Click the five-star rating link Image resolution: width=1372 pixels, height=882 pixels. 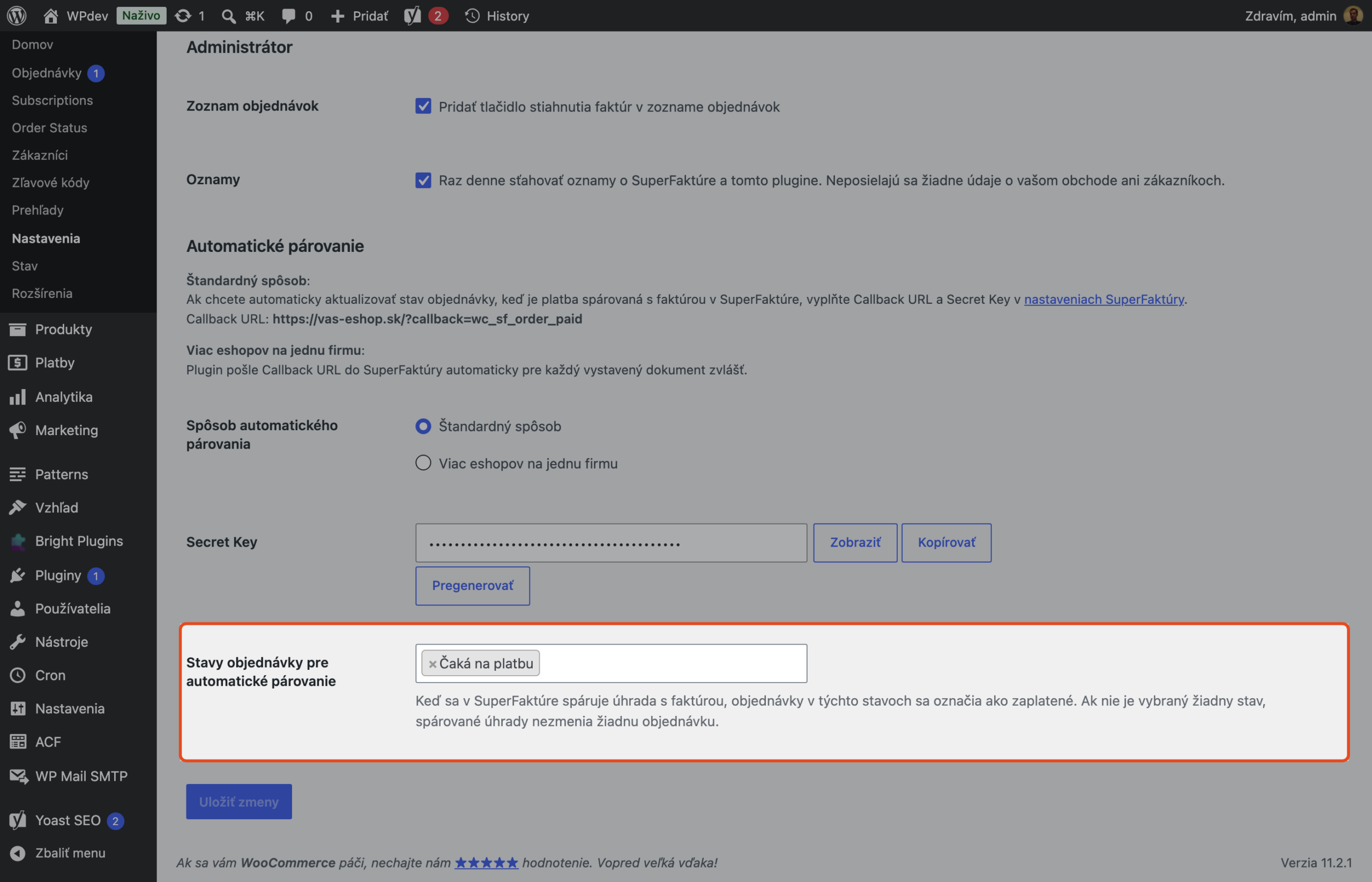tap(486, 862)
